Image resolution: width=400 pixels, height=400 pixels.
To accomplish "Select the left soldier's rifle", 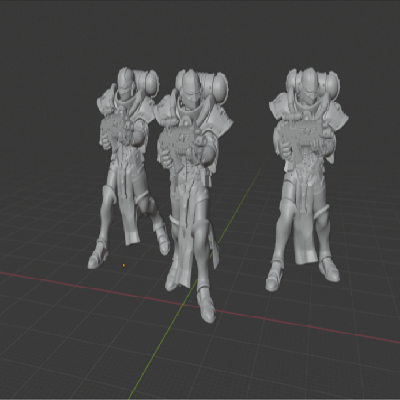I will tap(118, 128).
